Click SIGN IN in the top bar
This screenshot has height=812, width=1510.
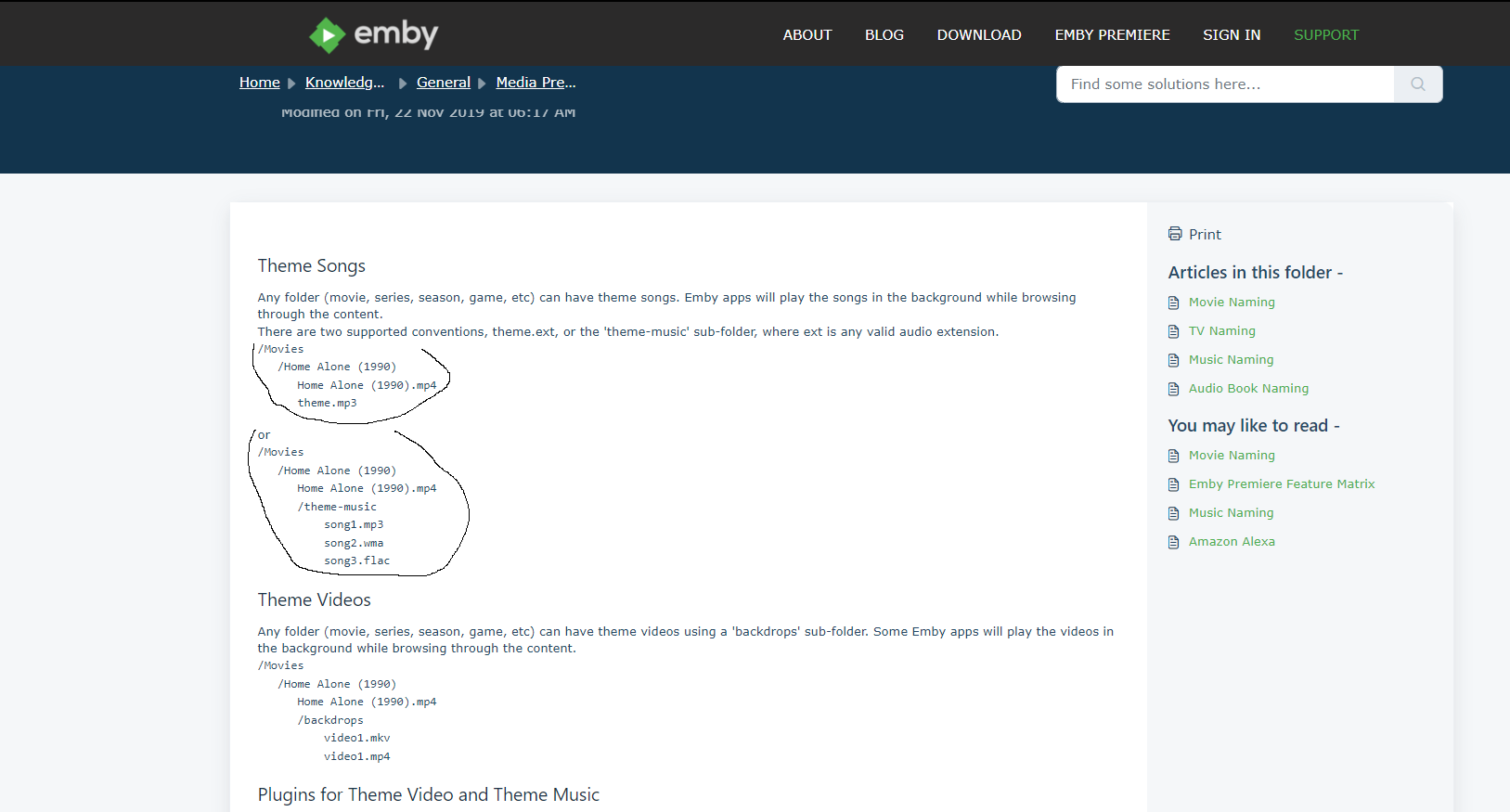tap(1232, 35)
